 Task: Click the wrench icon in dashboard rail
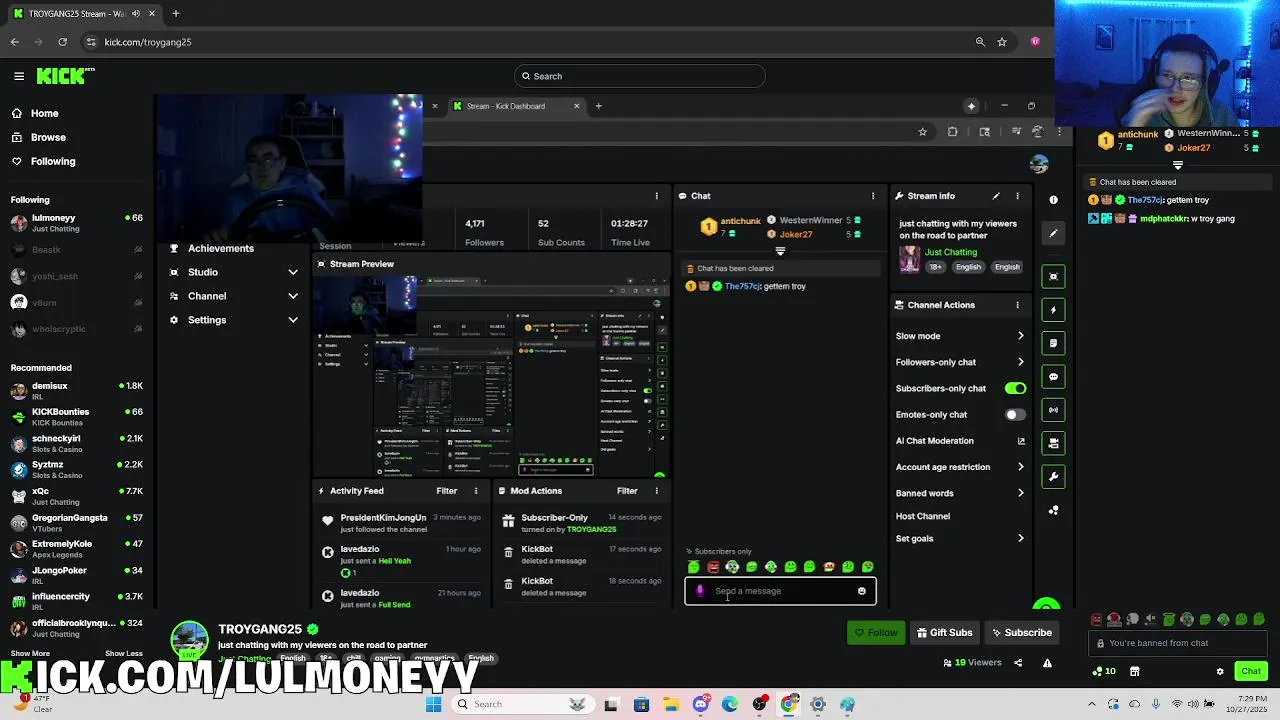click(1053, 477)
